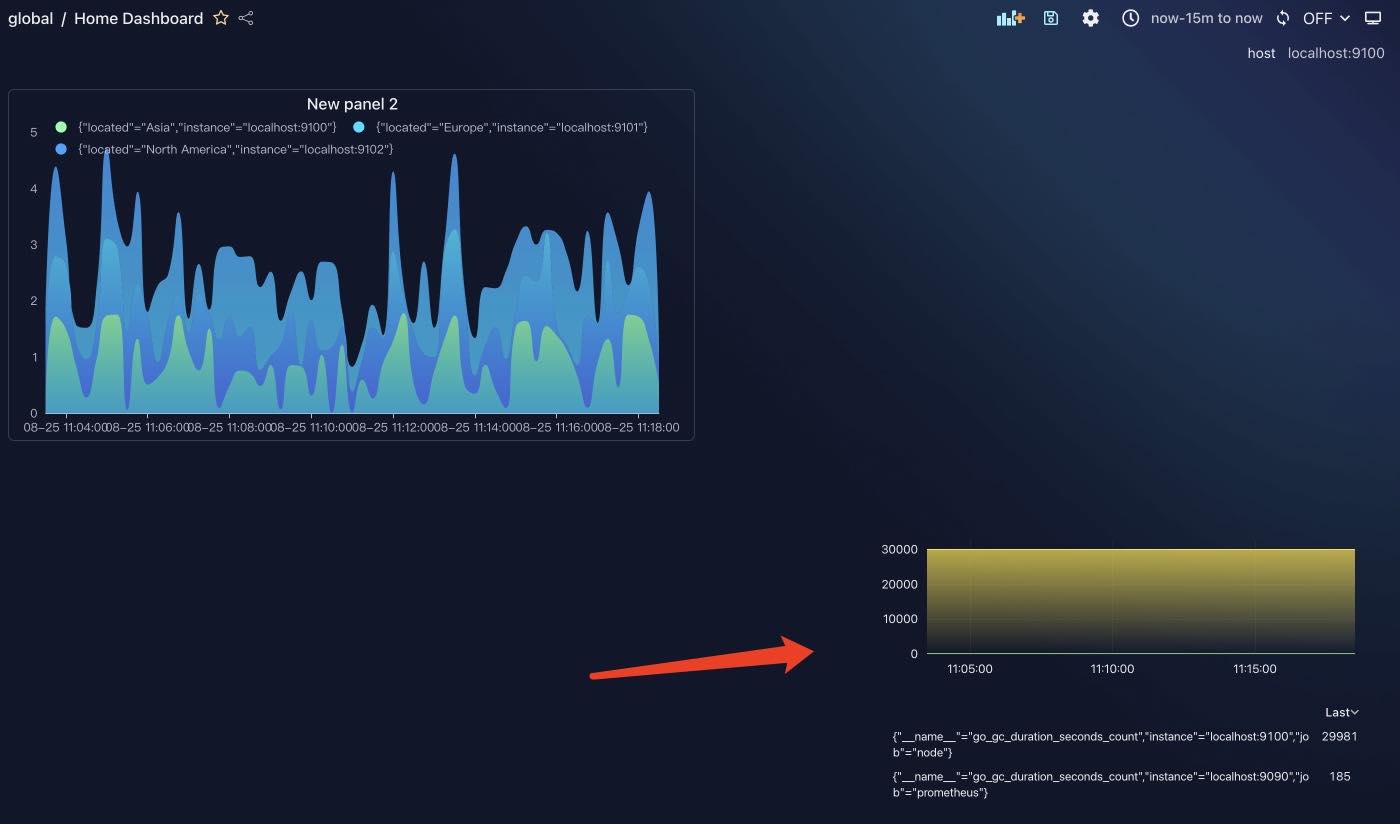The width and height of the screenshot is (1400, 824).
Task: Expand the OFF auto-refresh dropdown
Action: (x=1326, y=18)
